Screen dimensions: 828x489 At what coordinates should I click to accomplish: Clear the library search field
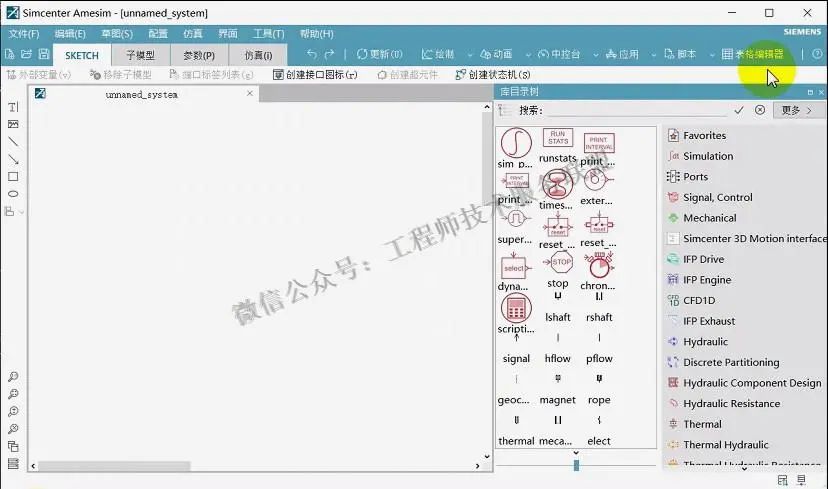[760, 110]
